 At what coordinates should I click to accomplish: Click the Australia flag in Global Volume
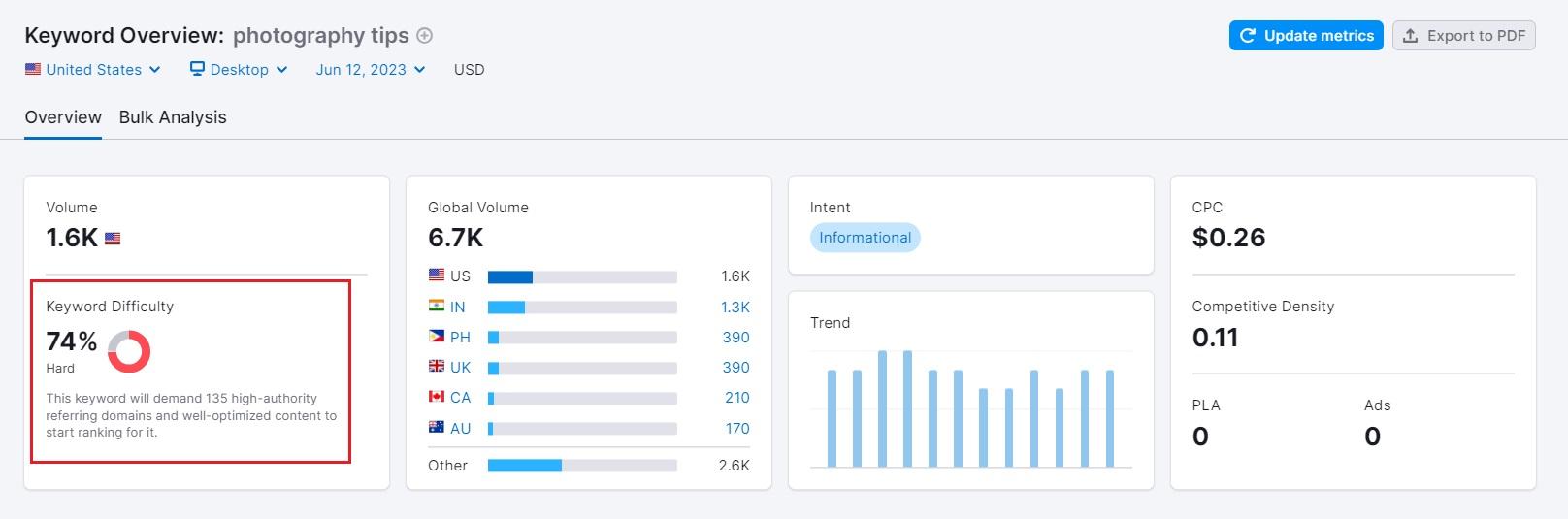(437, 428)
